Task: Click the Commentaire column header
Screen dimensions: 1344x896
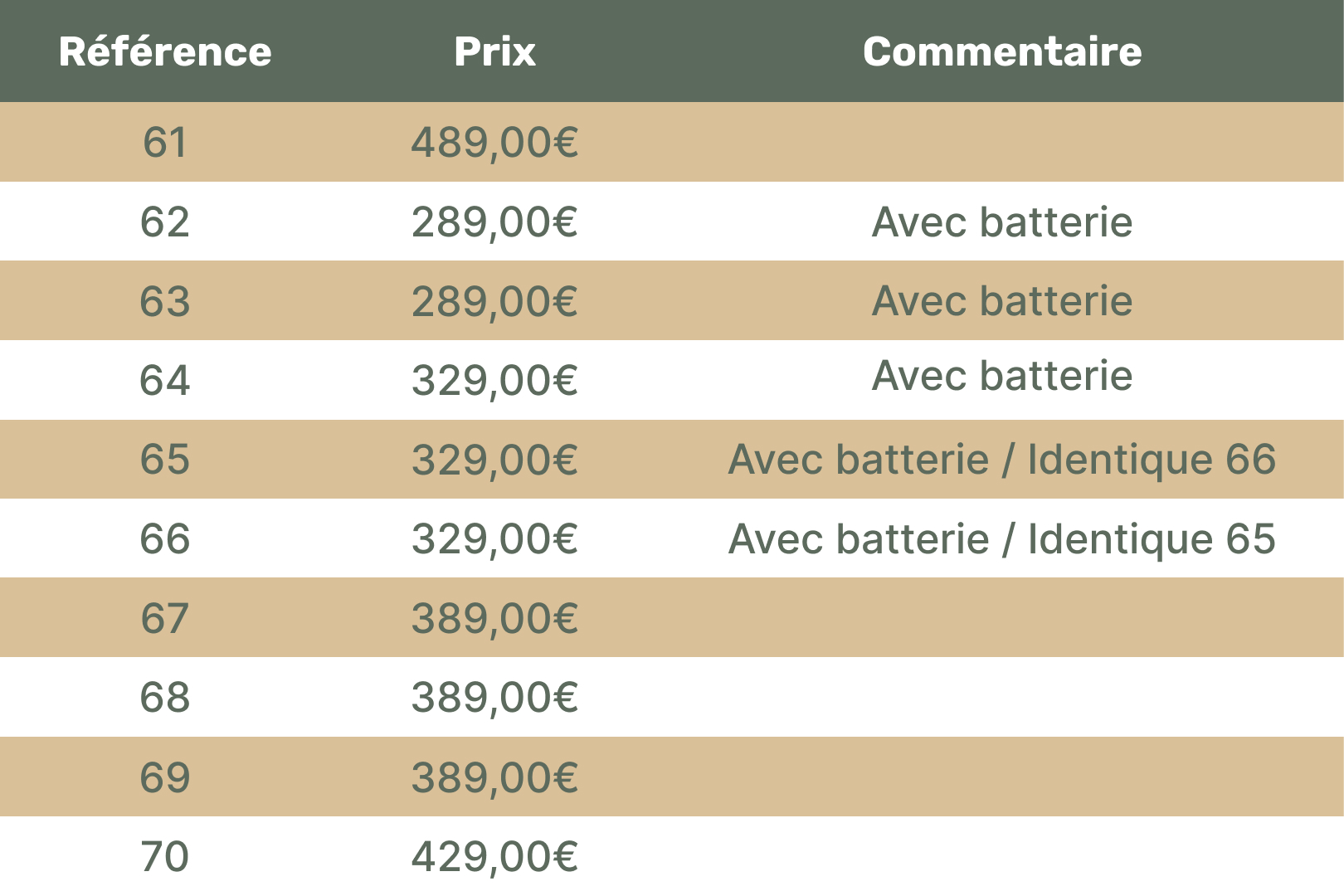Action: click(1002, 51)
